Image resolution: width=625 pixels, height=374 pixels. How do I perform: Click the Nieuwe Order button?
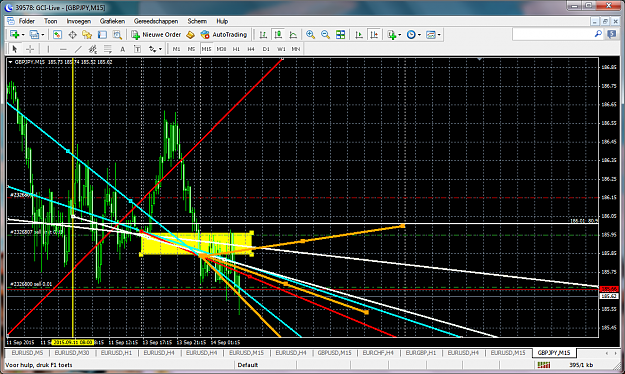[x=156, y=35]
